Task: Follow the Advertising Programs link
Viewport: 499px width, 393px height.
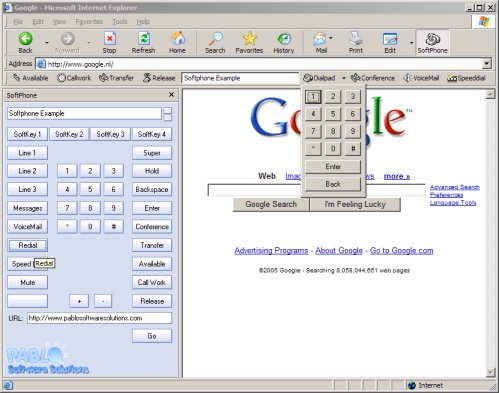Action: (271, 251)
